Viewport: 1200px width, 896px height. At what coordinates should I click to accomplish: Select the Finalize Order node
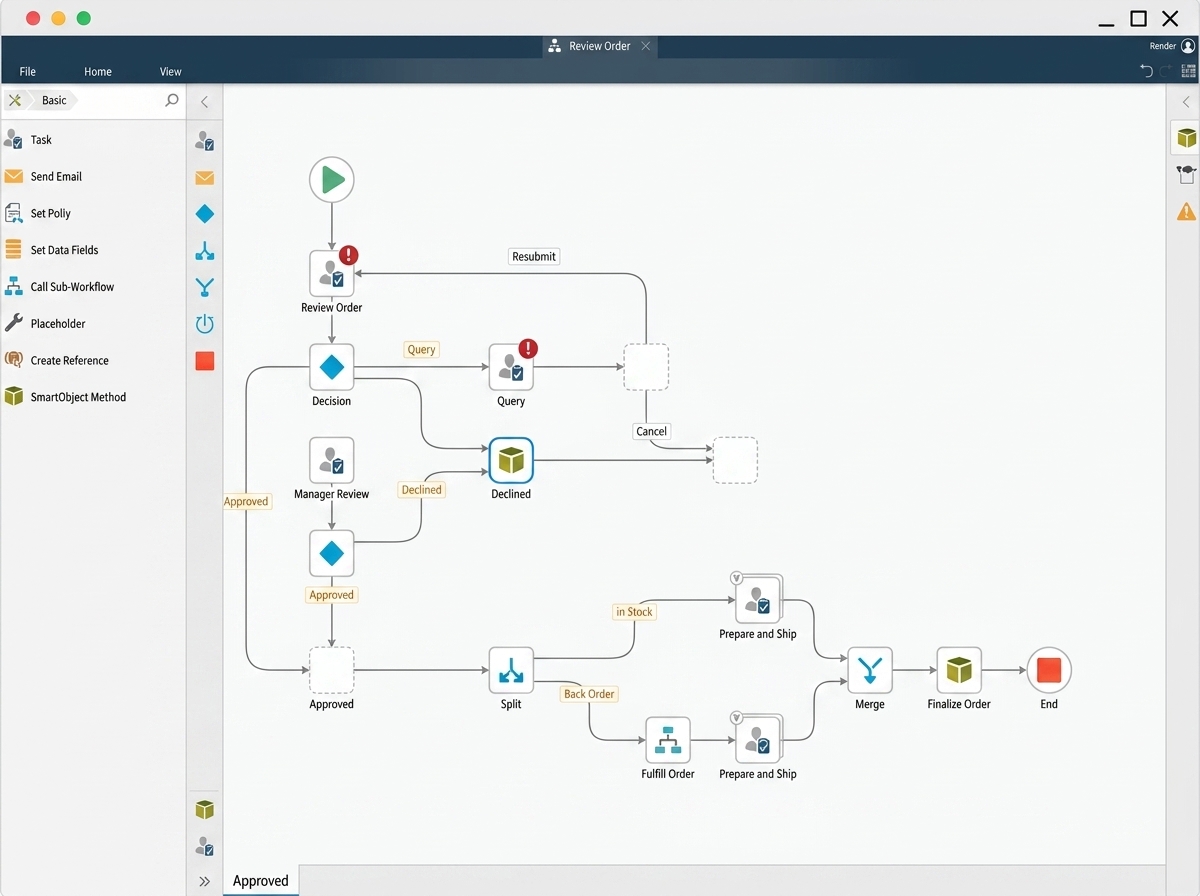click(959, 670)
